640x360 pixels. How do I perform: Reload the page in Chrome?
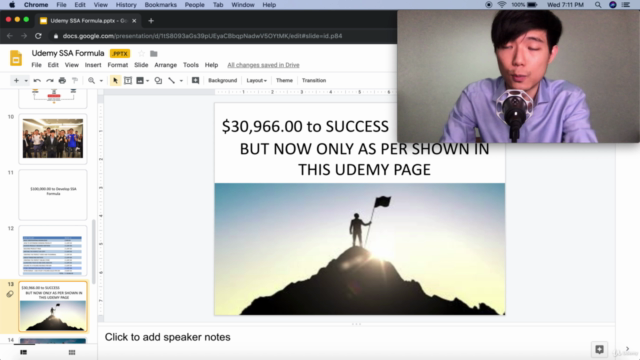[x=38, y=36]
